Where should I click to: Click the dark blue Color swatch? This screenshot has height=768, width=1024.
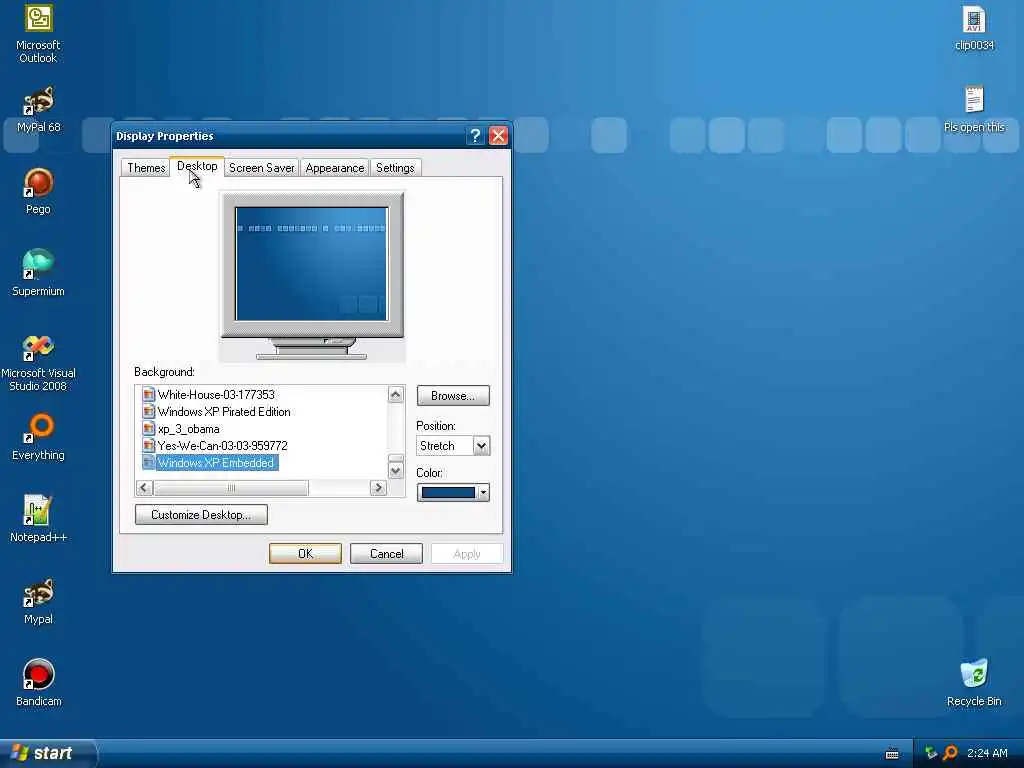tap(448, 492)
